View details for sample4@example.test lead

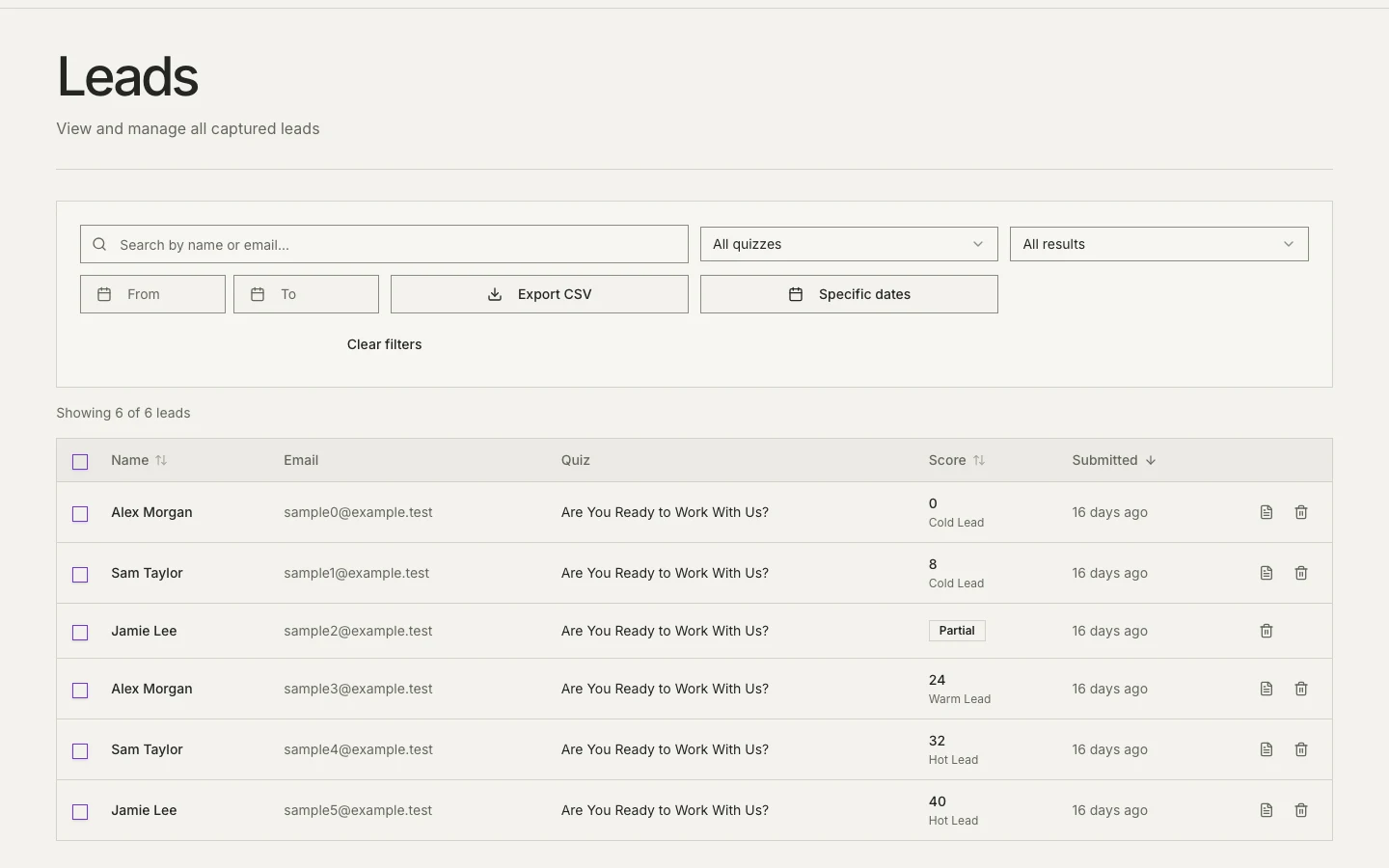tap(1266, 749)
